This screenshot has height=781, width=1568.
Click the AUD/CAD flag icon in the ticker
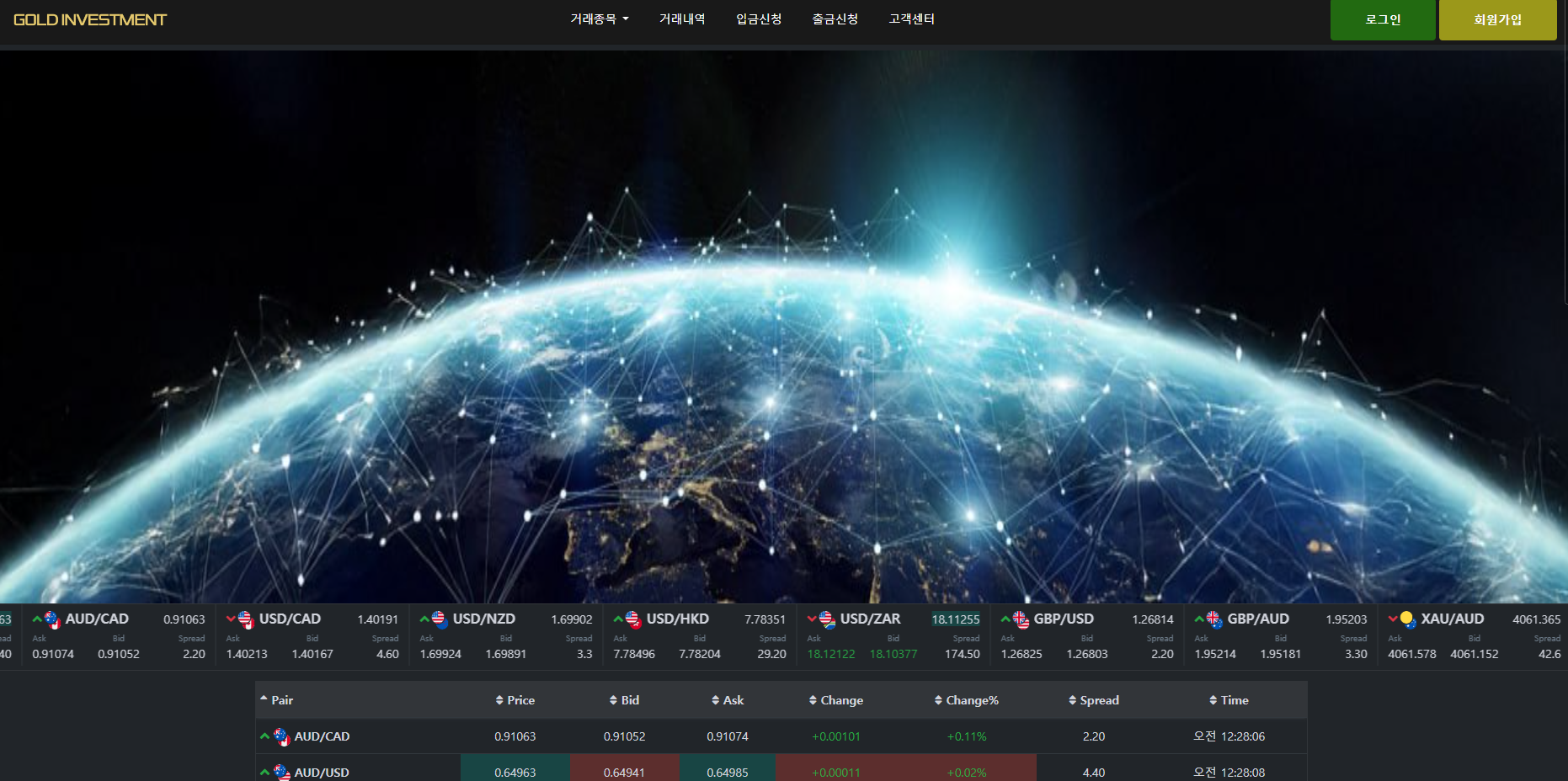(52, 620)
